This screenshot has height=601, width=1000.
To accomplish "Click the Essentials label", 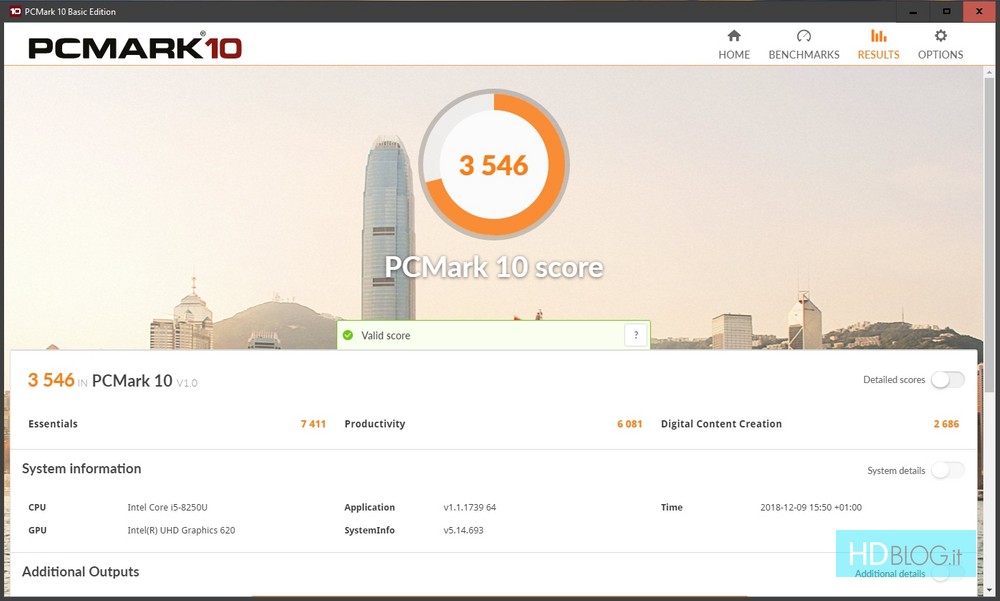I will pyautogui.click(x=53, y=424).
